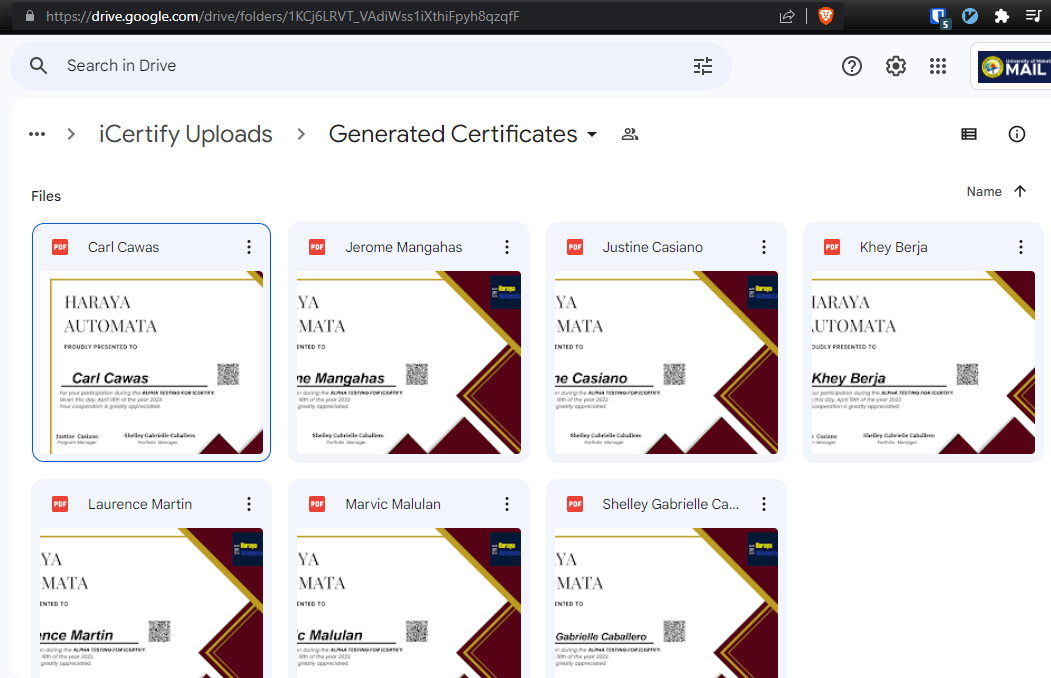1051x678 pixels.
Task: Open more actions for Marvic Malulan
Action: tap(507, 504)
